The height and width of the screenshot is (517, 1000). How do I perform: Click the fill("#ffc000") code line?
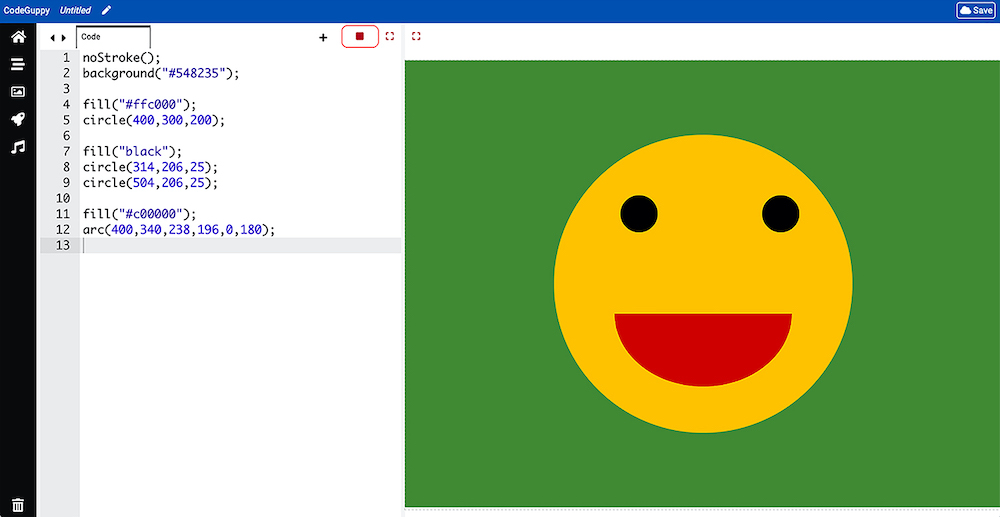click(x=140, y=105)
